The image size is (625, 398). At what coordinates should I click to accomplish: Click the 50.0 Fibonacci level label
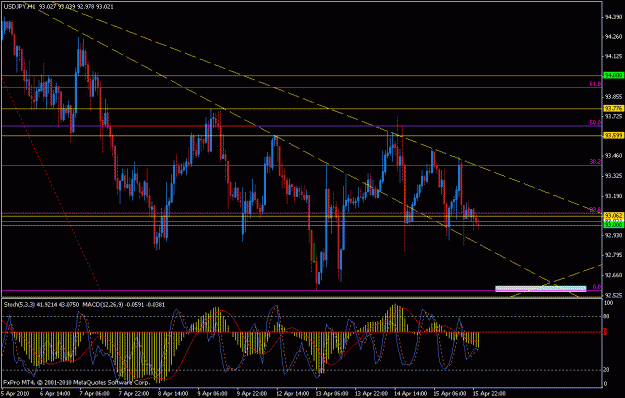595,123
